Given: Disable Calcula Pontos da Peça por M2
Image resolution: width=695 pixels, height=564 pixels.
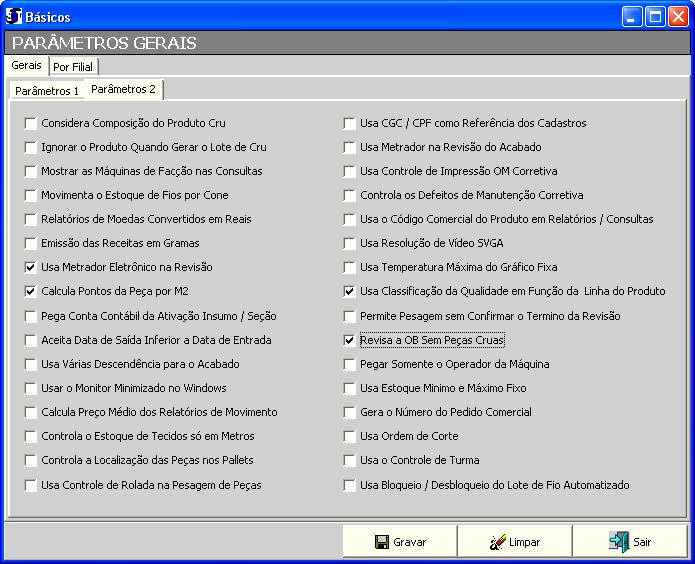Looking at the screenshot, I should point(31,292).
